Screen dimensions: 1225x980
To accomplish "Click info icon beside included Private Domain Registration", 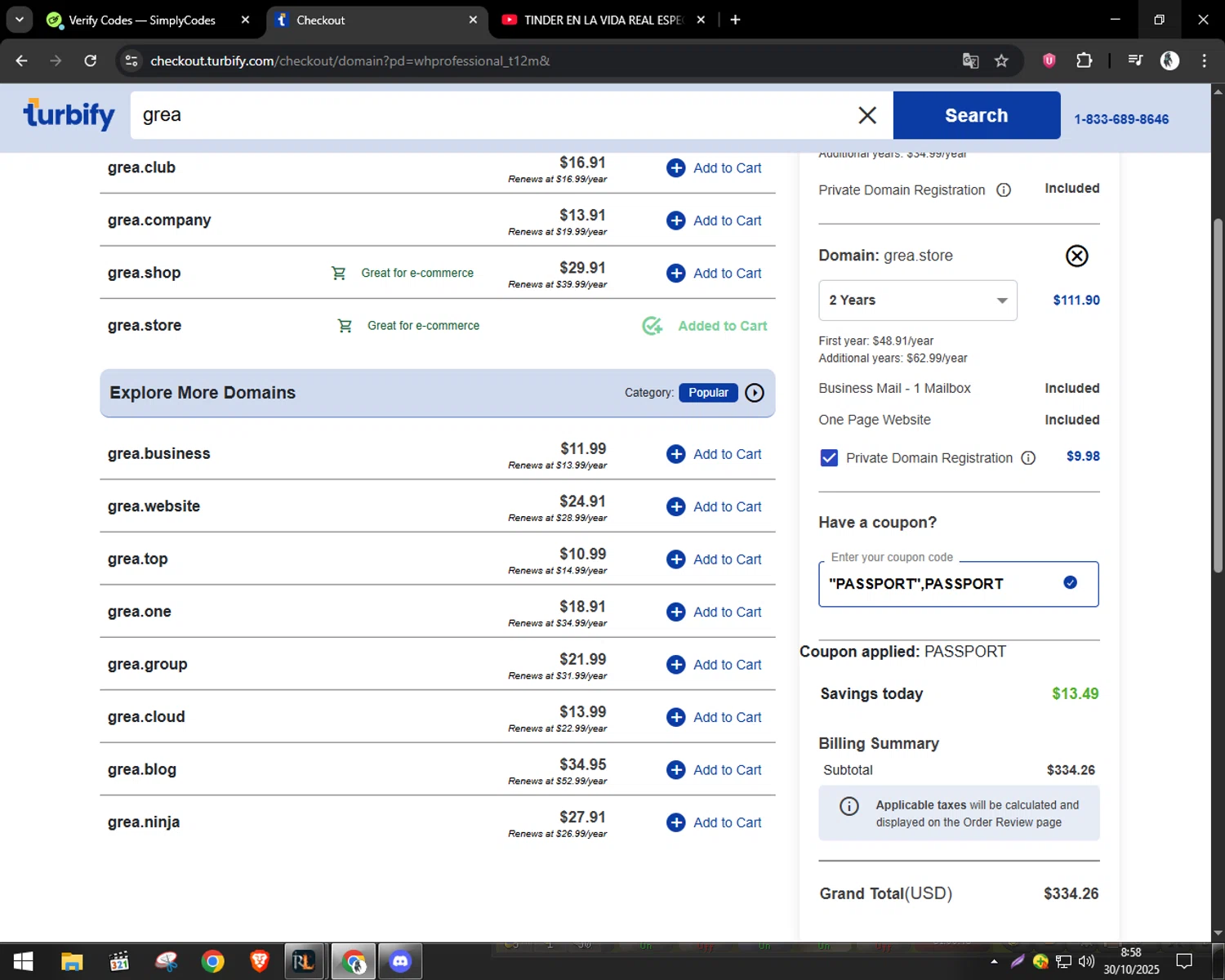I will (x=1004, y=190).
